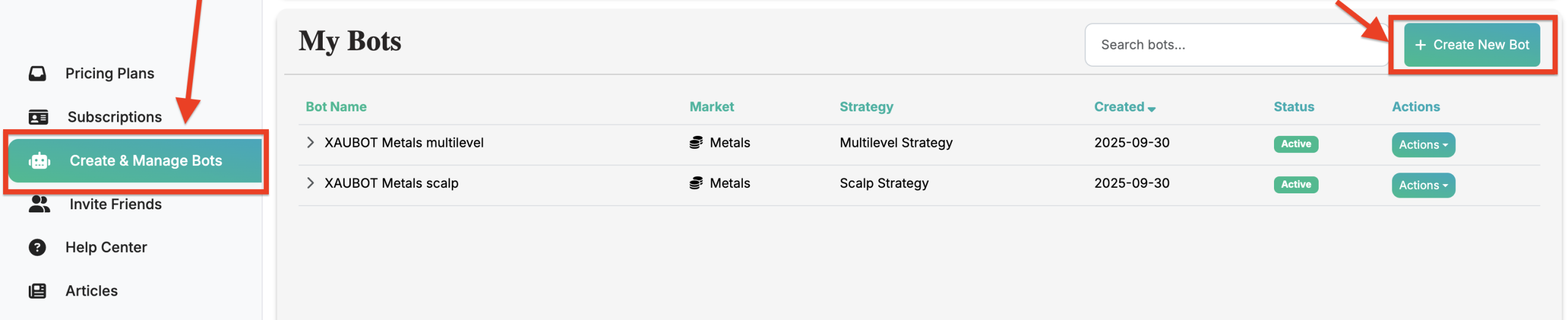Click Metals coins icon in multilevel row
1568x320 pixels.
coord(696,143)
